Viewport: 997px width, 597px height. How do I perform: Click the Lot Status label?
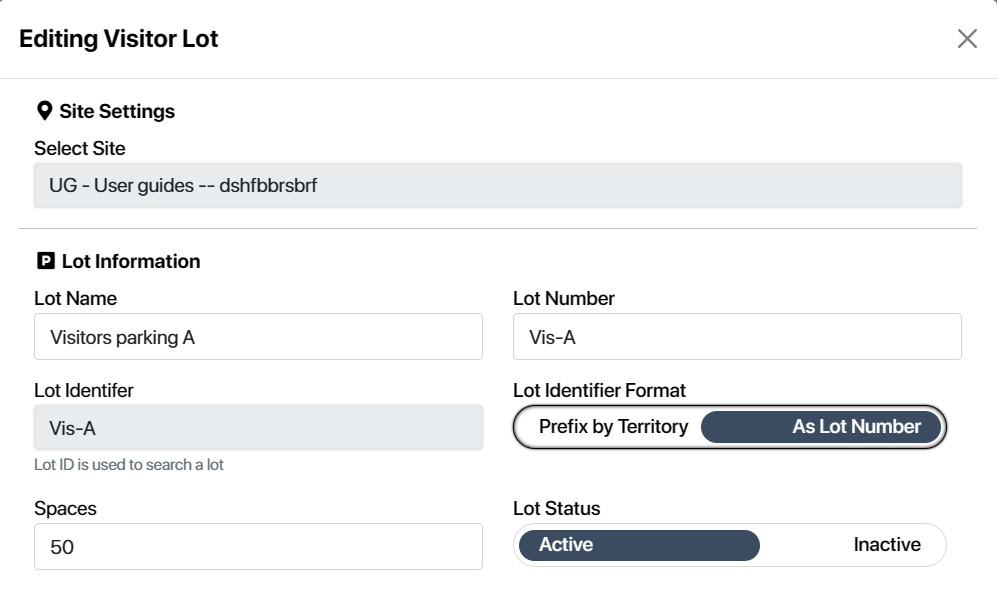coord(556,508)
